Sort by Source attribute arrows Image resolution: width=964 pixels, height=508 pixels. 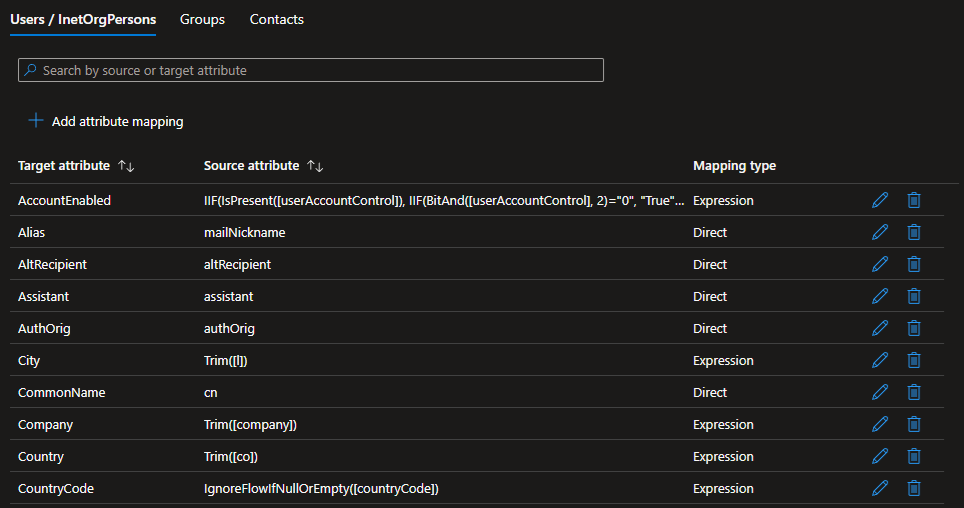point(315,166)
